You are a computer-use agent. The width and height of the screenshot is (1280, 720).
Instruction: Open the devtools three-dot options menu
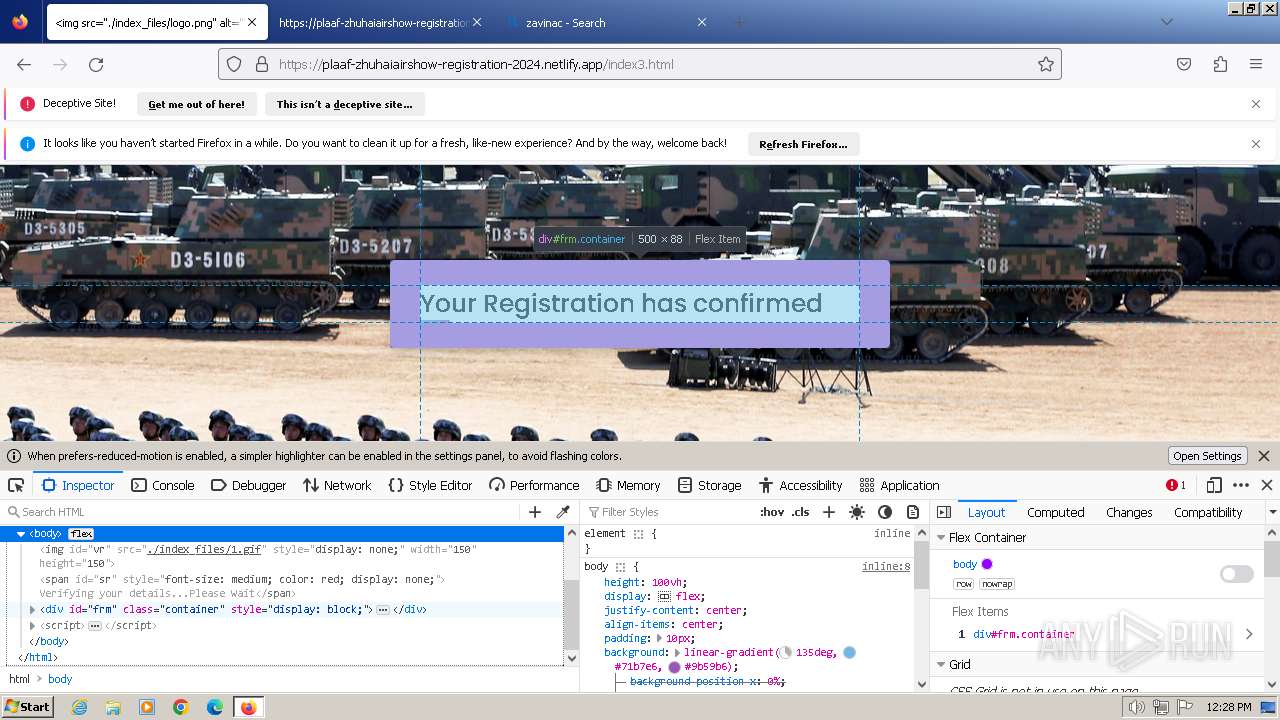(1241, 485)
